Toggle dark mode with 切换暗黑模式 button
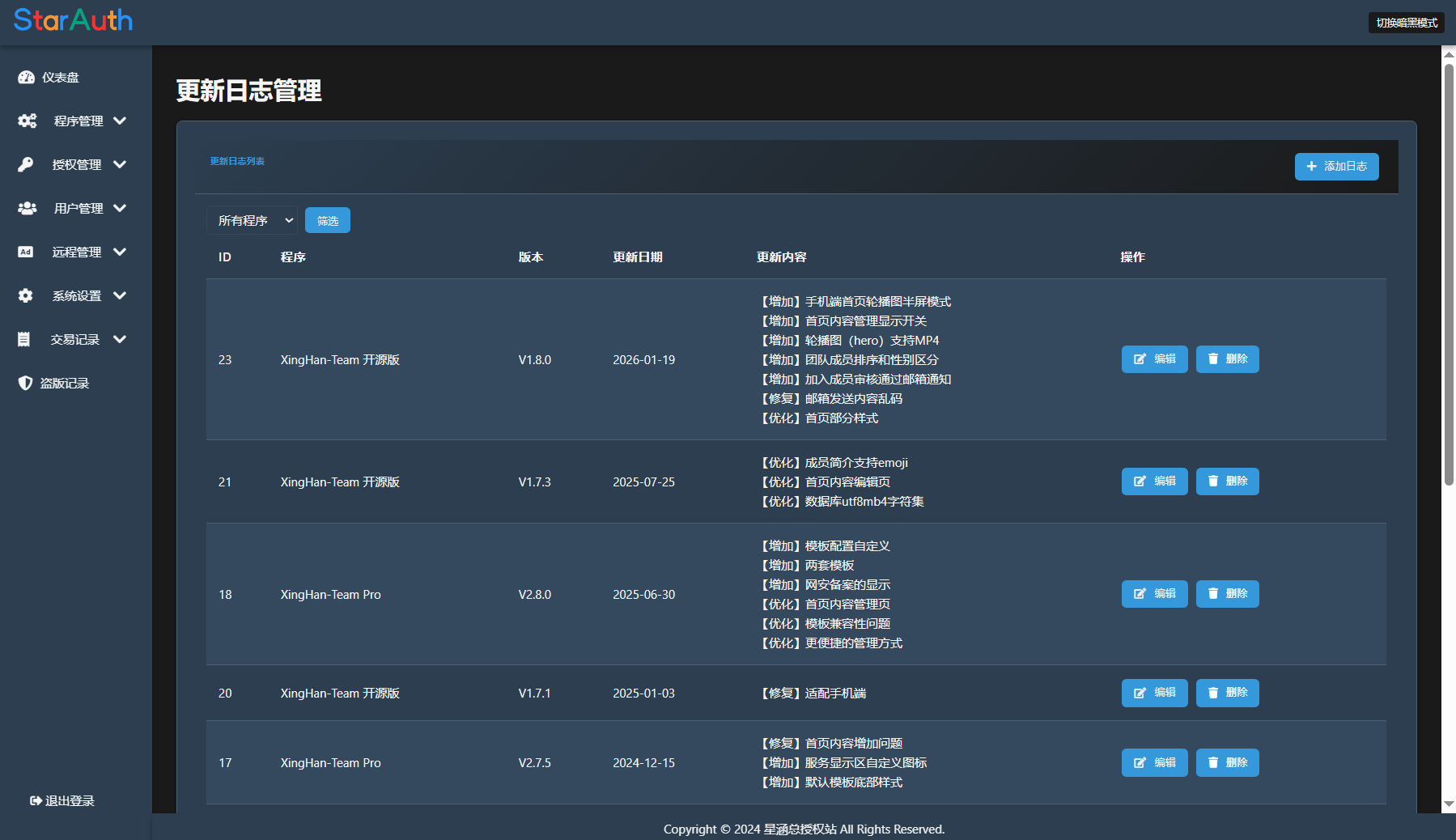This screenshot has width=1456, height=840. pyautogui.click(x=1406, y=23)
